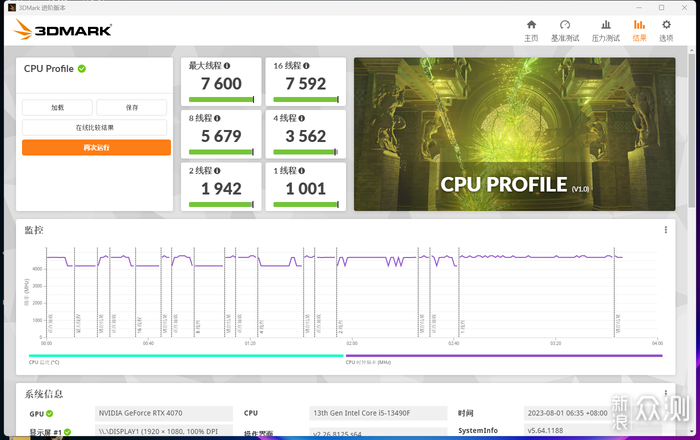
Task: Click info icon beside 2 threads (2 线程)
Action: click(217, 171)
